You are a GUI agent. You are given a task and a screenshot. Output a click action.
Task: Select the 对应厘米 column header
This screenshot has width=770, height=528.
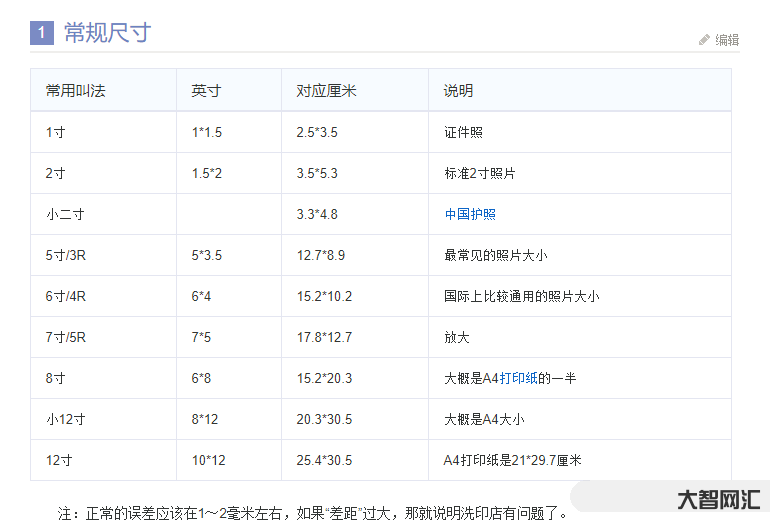326,91
